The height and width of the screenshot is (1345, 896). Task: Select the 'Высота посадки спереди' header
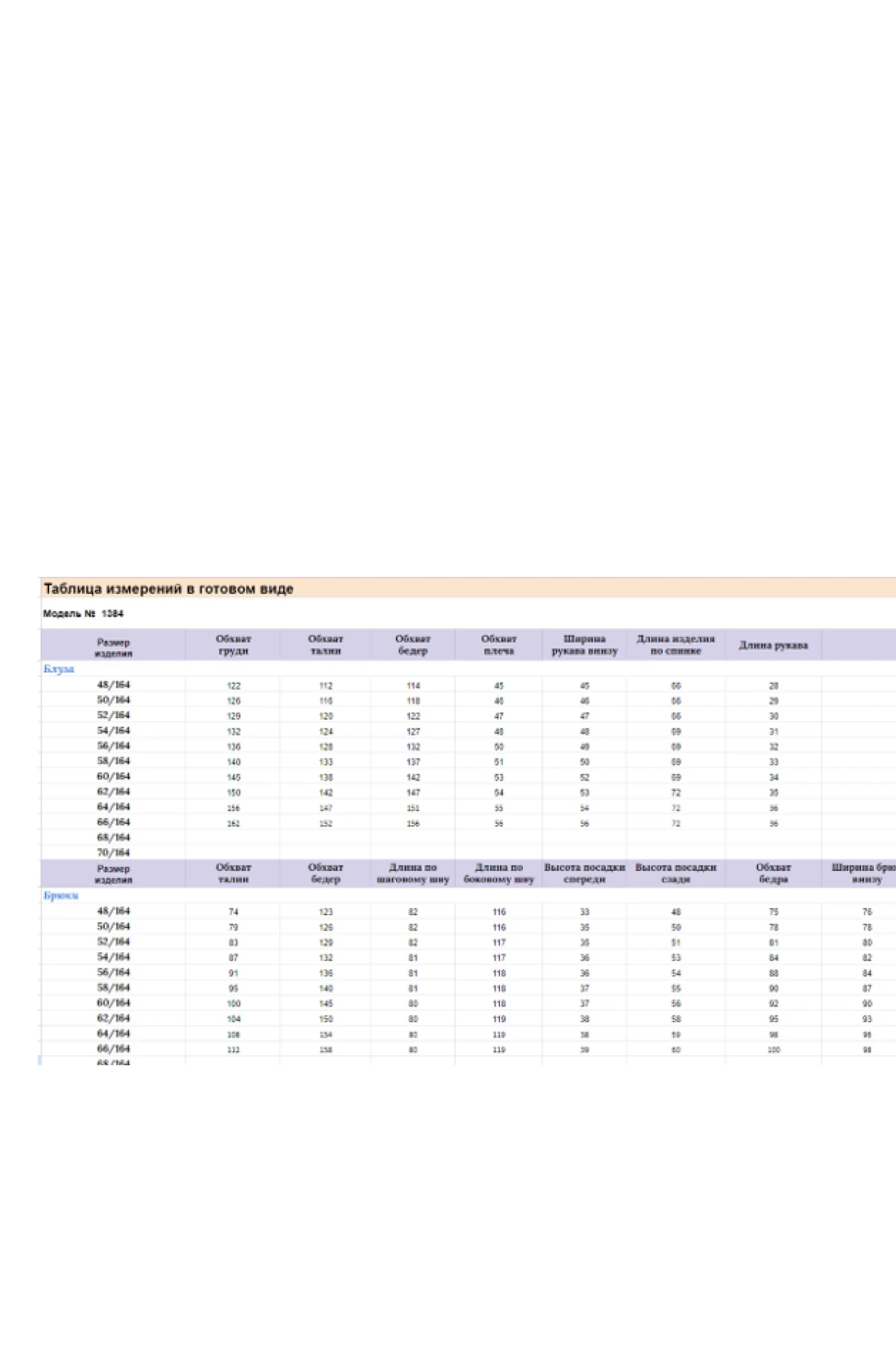coord(584,873)
